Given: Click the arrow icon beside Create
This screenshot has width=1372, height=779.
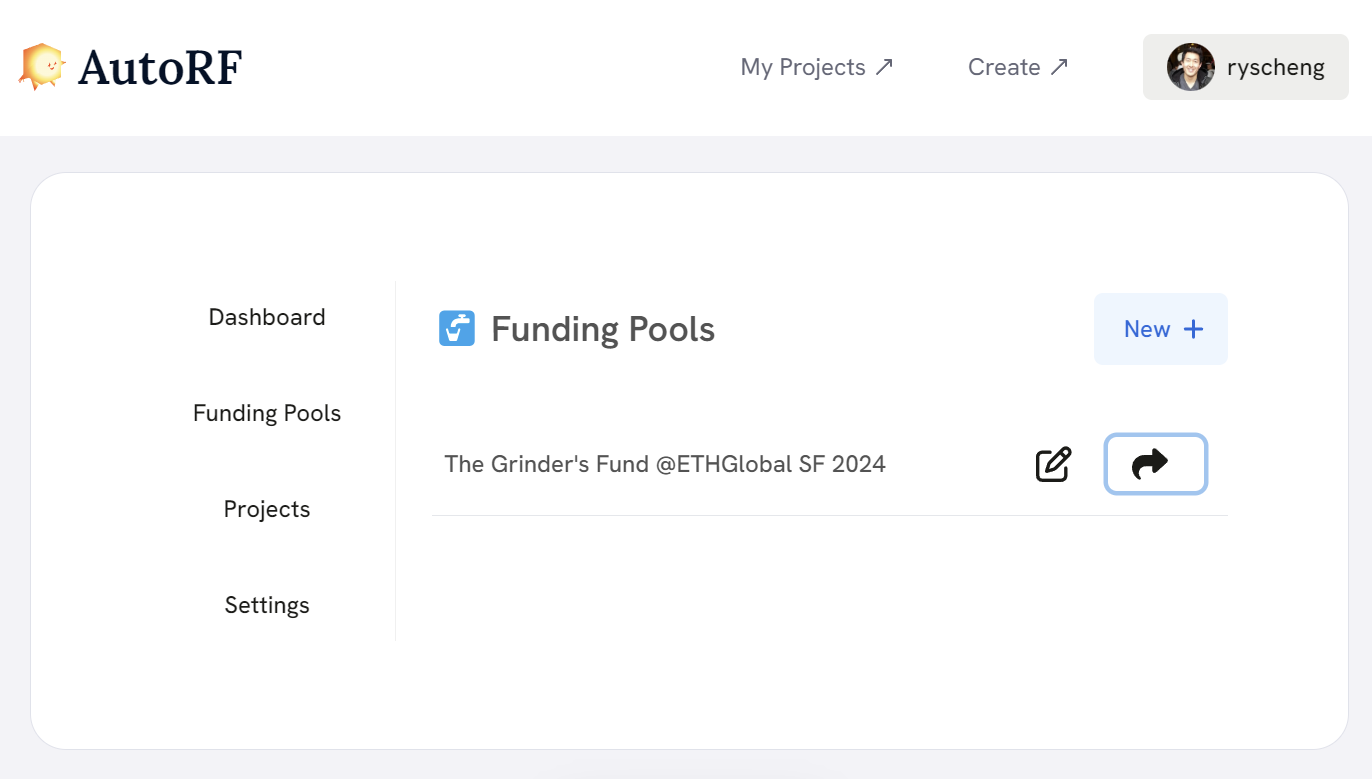Looking at the screenshot, I should tap(1059, 67).
